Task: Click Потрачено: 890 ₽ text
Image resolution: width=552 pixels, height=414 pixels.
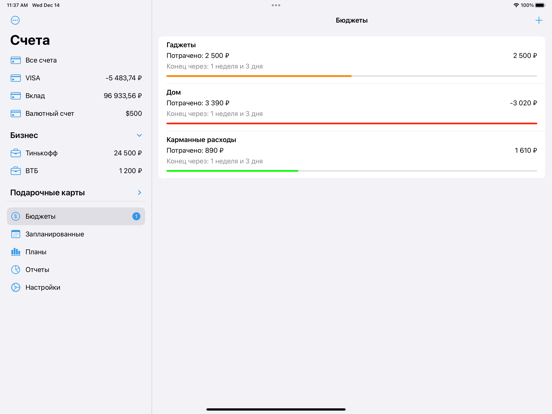Action: (x=195, y=151)
